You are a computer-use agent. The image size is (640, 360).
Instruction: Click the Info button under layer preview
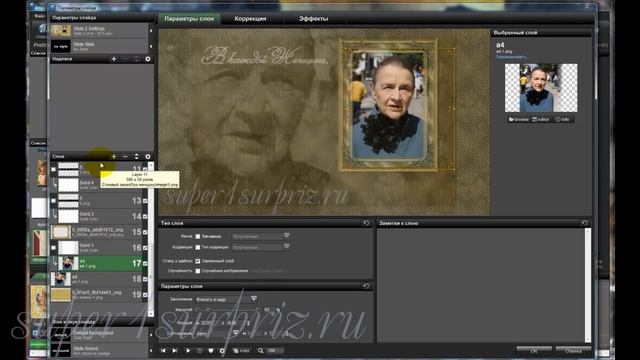pos(563,119)
